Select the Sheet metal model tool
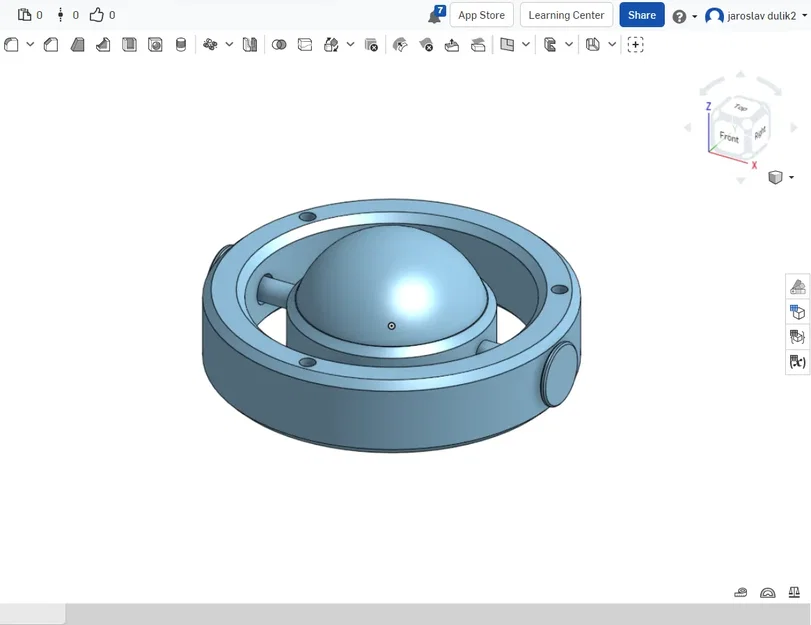 pyautogui.click(x=593, y=45)
